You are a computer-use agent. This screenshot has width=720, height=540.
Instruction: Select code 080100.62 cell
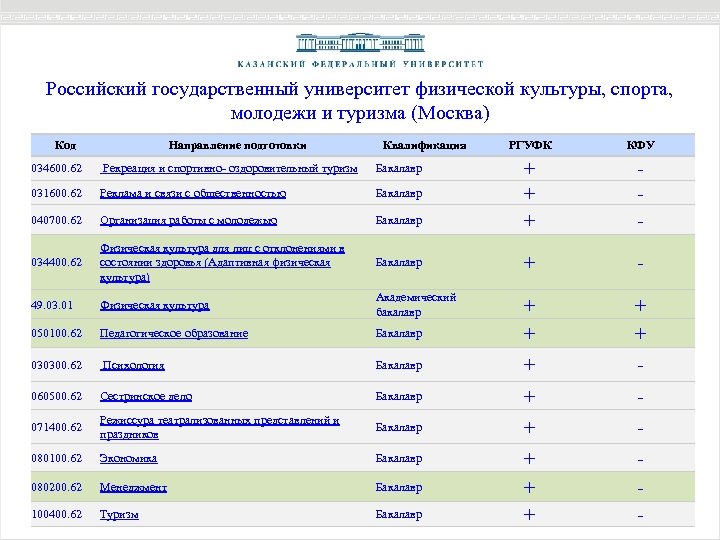tap(57, 458)
